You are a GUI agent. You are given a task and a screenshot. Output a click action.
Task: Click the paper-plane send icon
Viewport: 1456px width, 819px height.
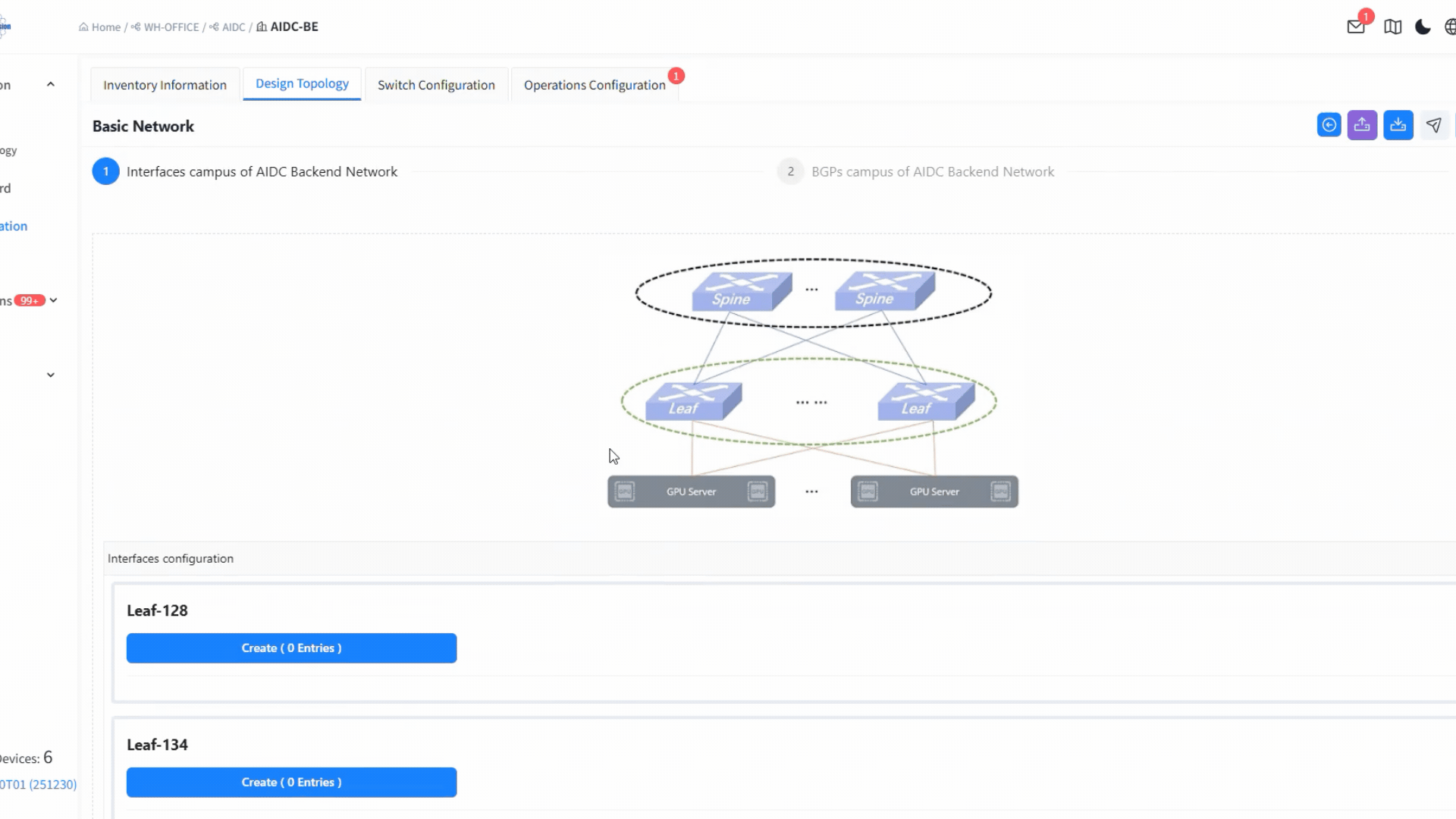1434,125
